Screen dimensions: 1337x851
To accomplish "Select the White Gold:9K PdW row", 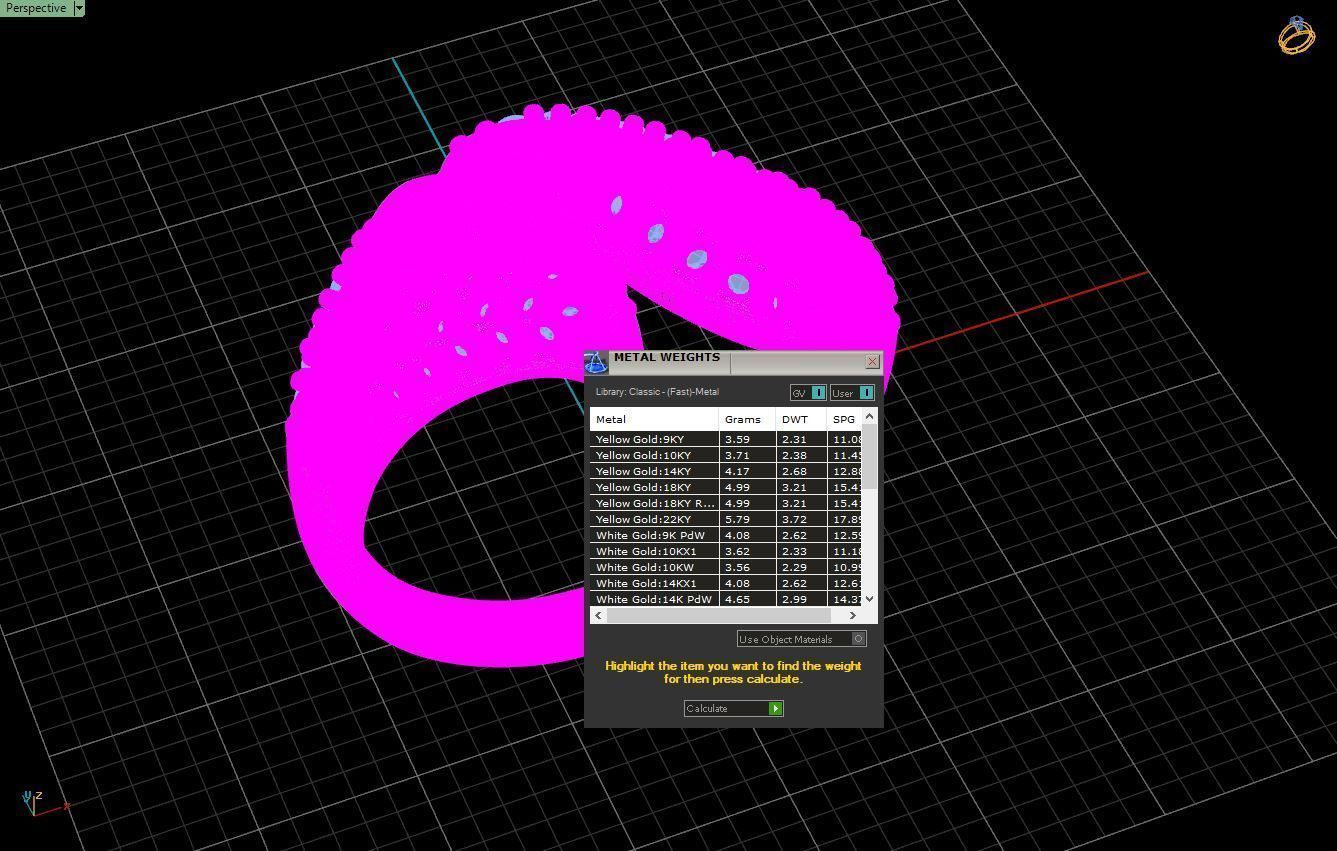I will (726, 535).
